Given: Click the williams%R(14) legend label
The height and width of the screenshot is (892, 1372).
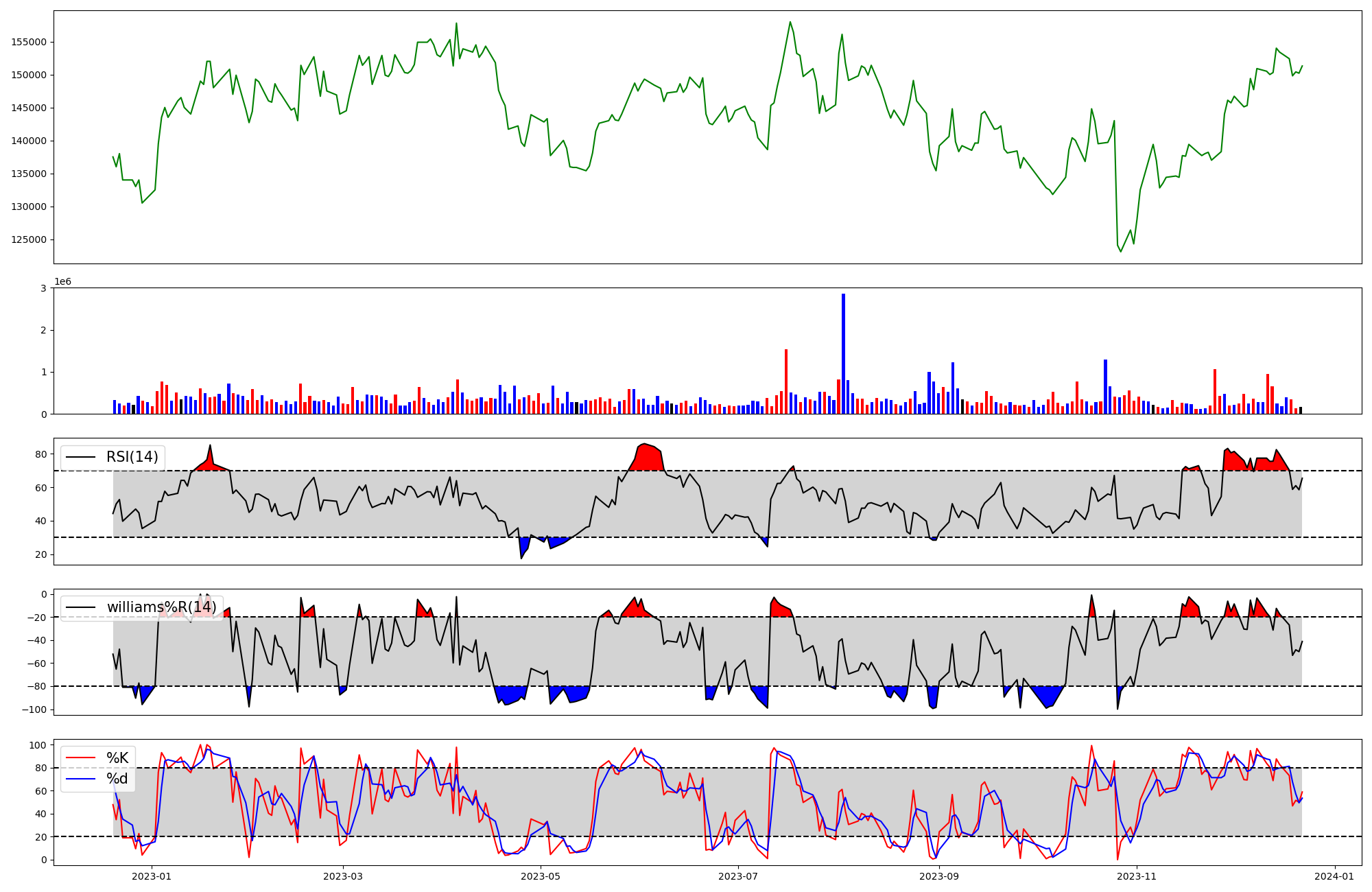Looking at the screenshot, I should (x=161, y=607).
